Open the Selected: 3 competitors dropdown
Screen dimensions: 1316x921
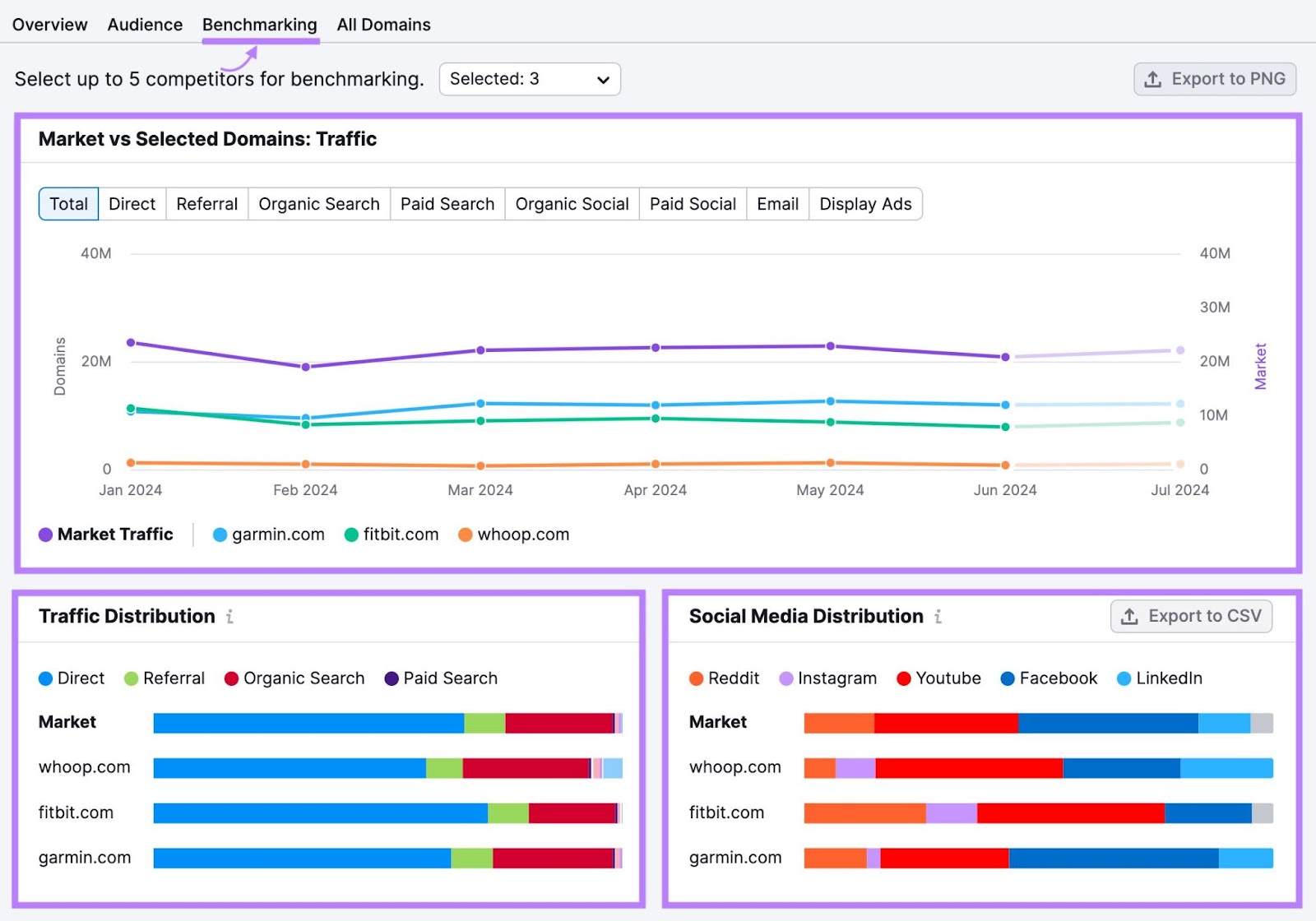click(x=530, y=79)
